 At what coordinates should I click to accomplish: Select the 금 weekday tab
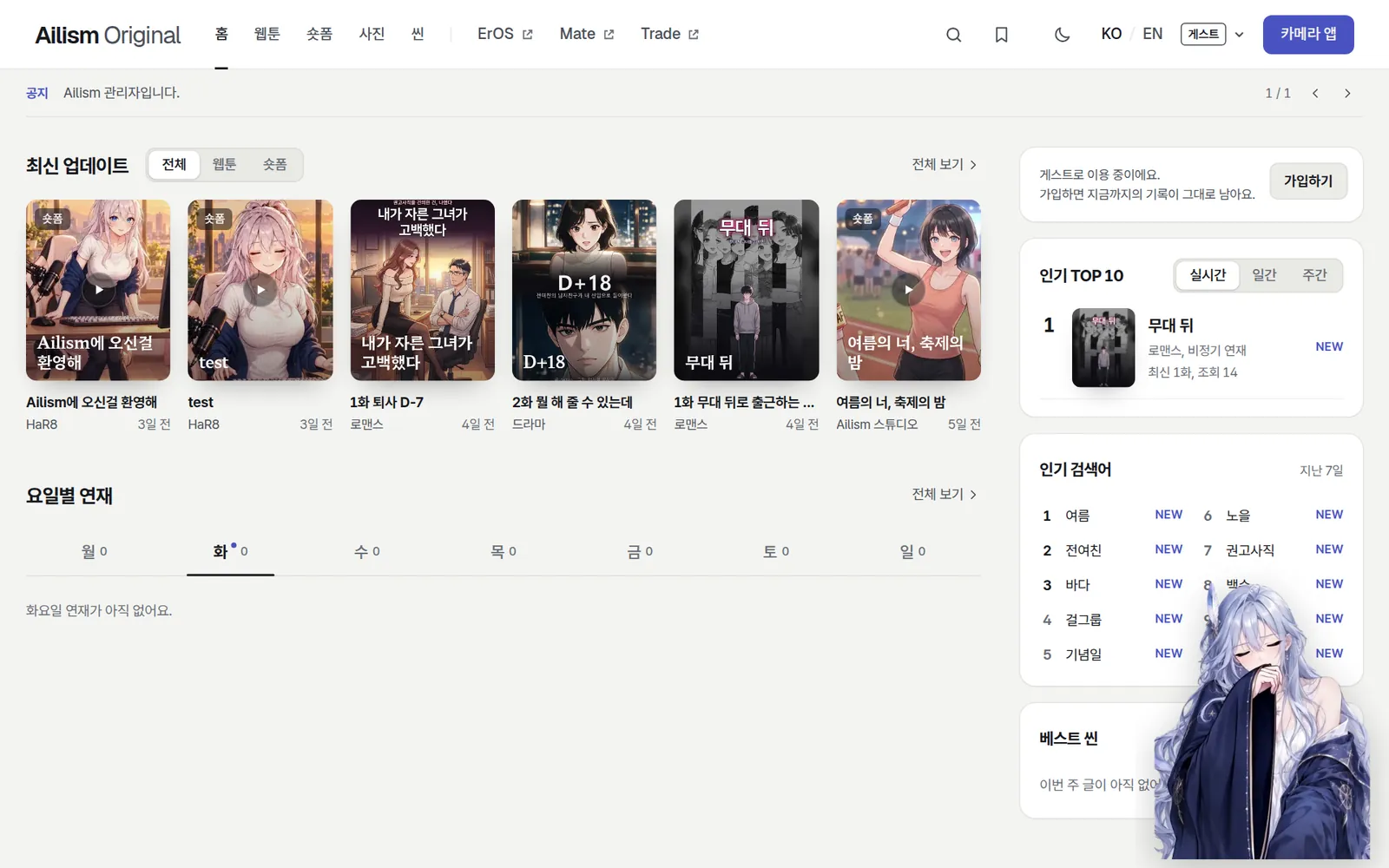tap(640, 551)
